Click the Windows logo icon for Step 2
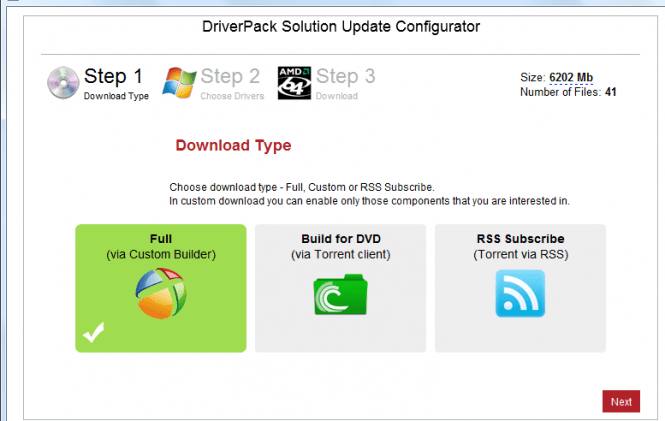The width and height of the screenshot is (665, 421). pyautogui.click(x=179, y=83)
